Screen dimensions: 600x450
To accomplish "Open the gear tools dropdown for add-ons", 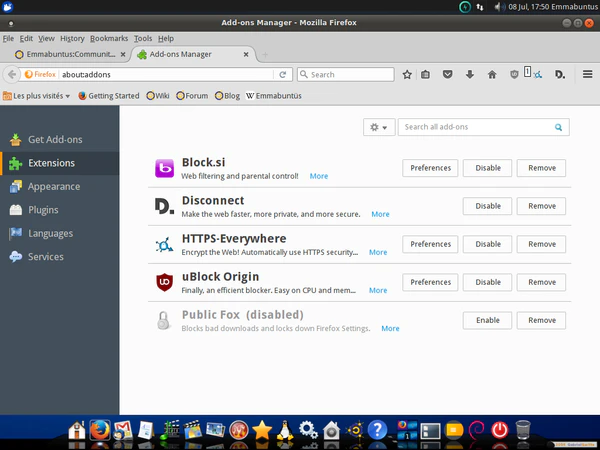I will (379, 127).
